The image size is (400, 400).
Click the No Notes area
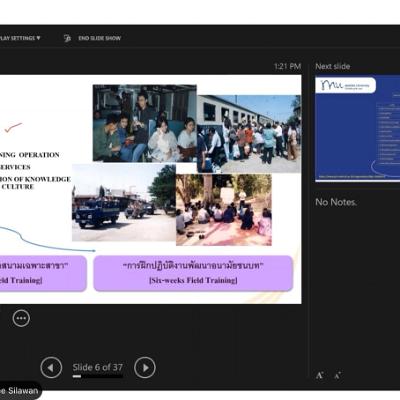(336, 202)
